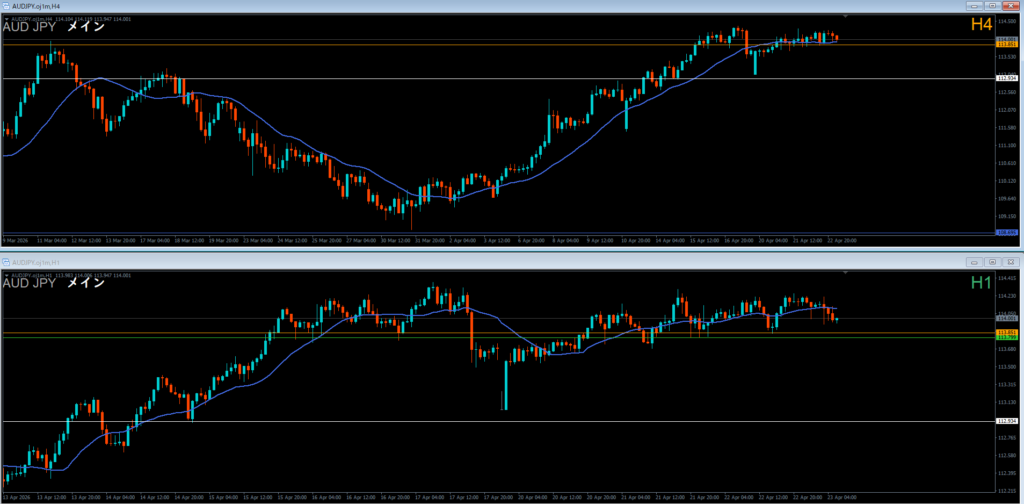Click the H4 chart window's title bar icon

(x=7, y=6)
